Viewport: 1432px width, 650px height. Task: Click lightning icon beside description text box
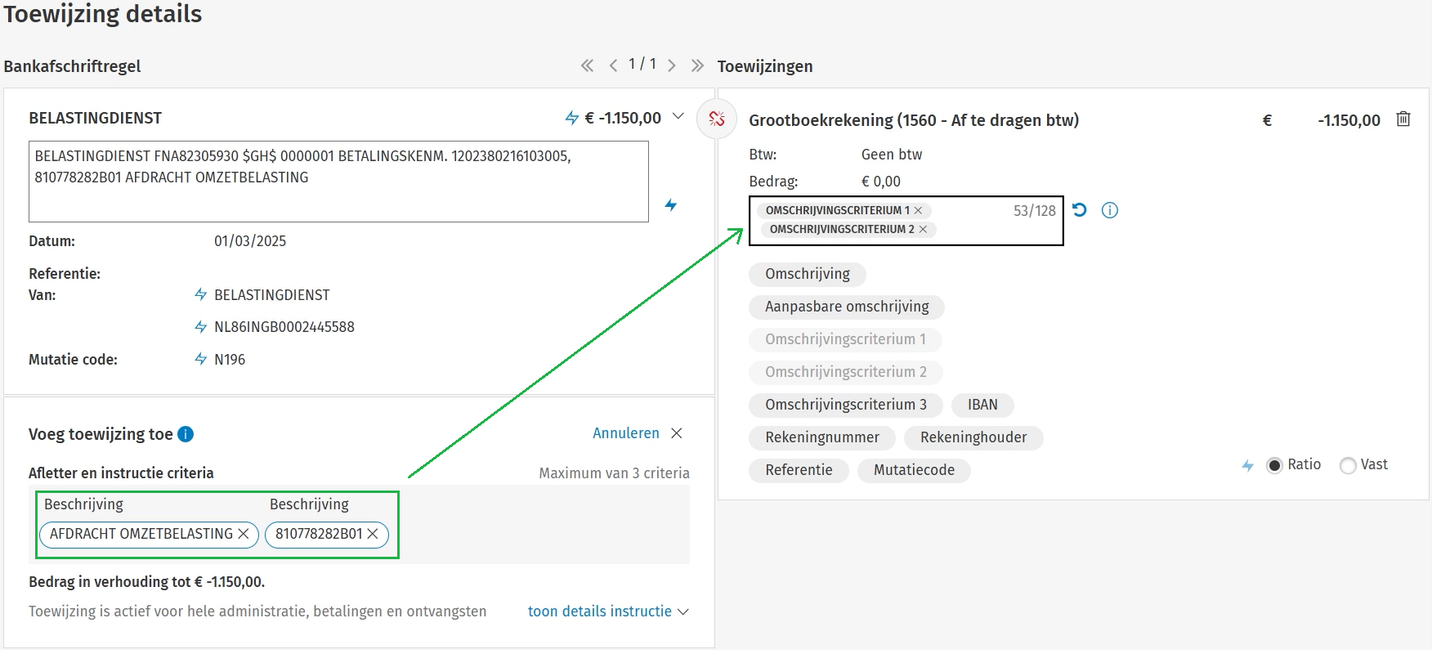click(671, 205)
